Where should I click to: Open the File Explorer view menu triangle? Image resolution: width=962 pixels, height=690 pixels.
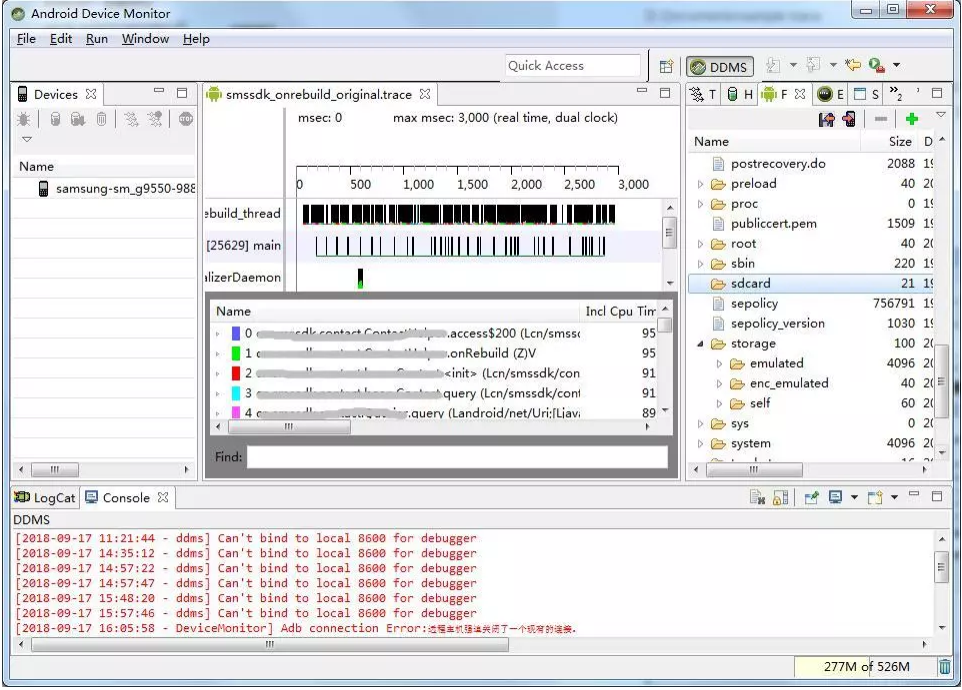[x=941, y=115]
